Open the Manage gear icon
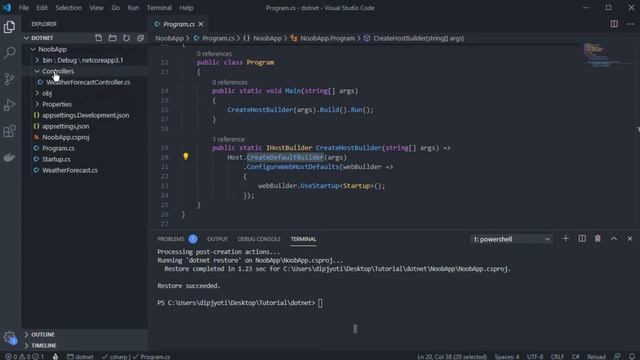Viewport: 640px width, 360px height. pos(9,337)
